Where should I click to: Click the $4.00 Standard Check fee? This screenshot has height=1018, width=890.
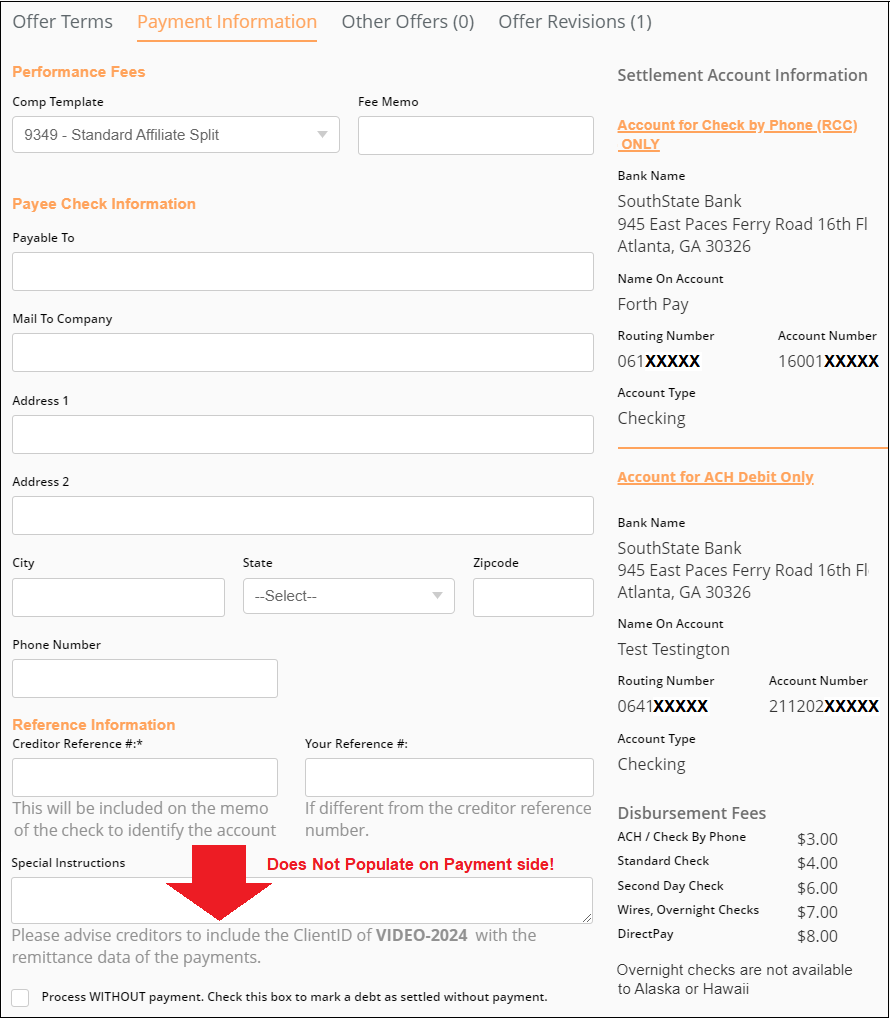tap(817, 863)
